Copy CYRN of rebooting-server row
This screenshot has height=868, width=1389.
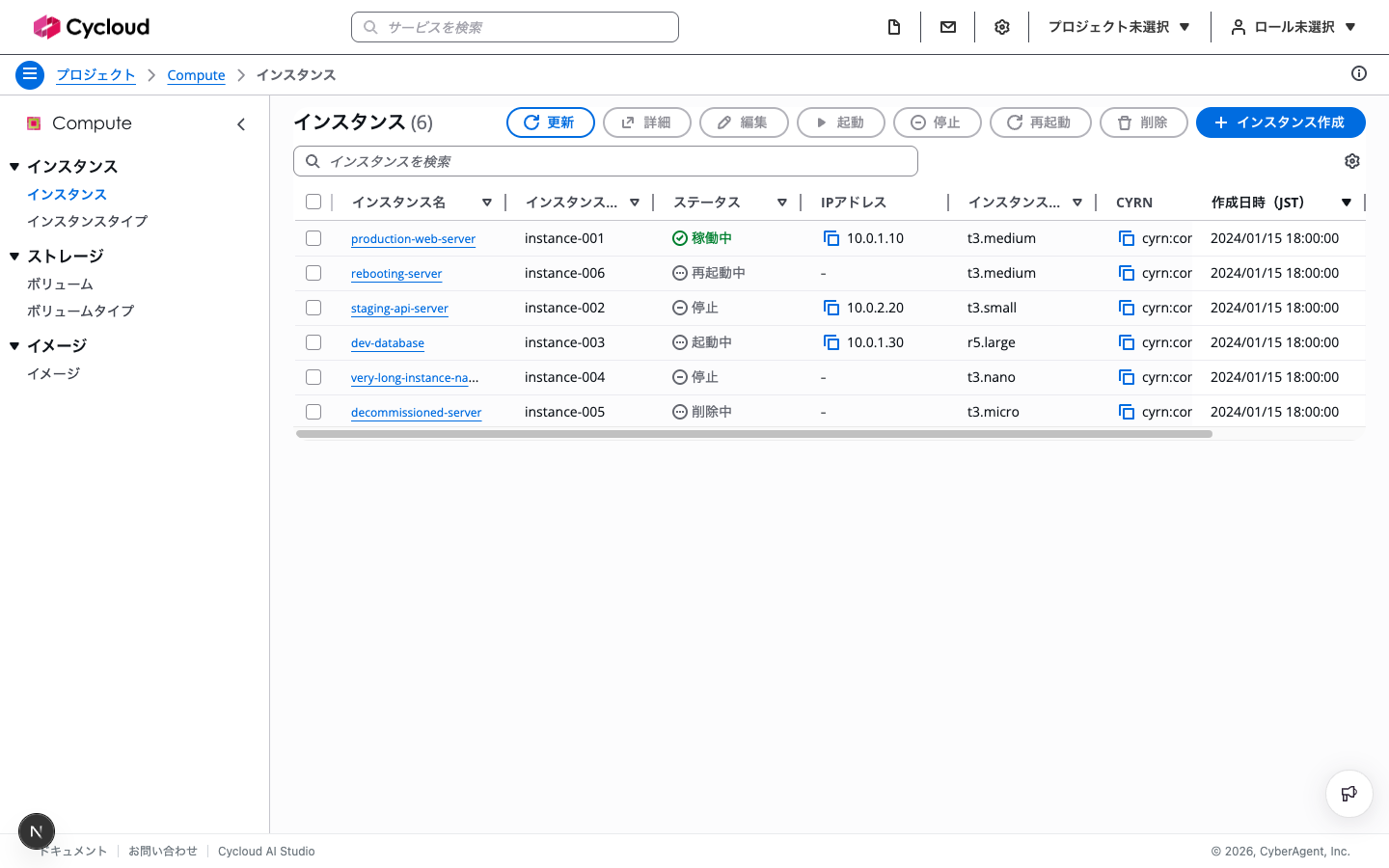pos(1127,273)
